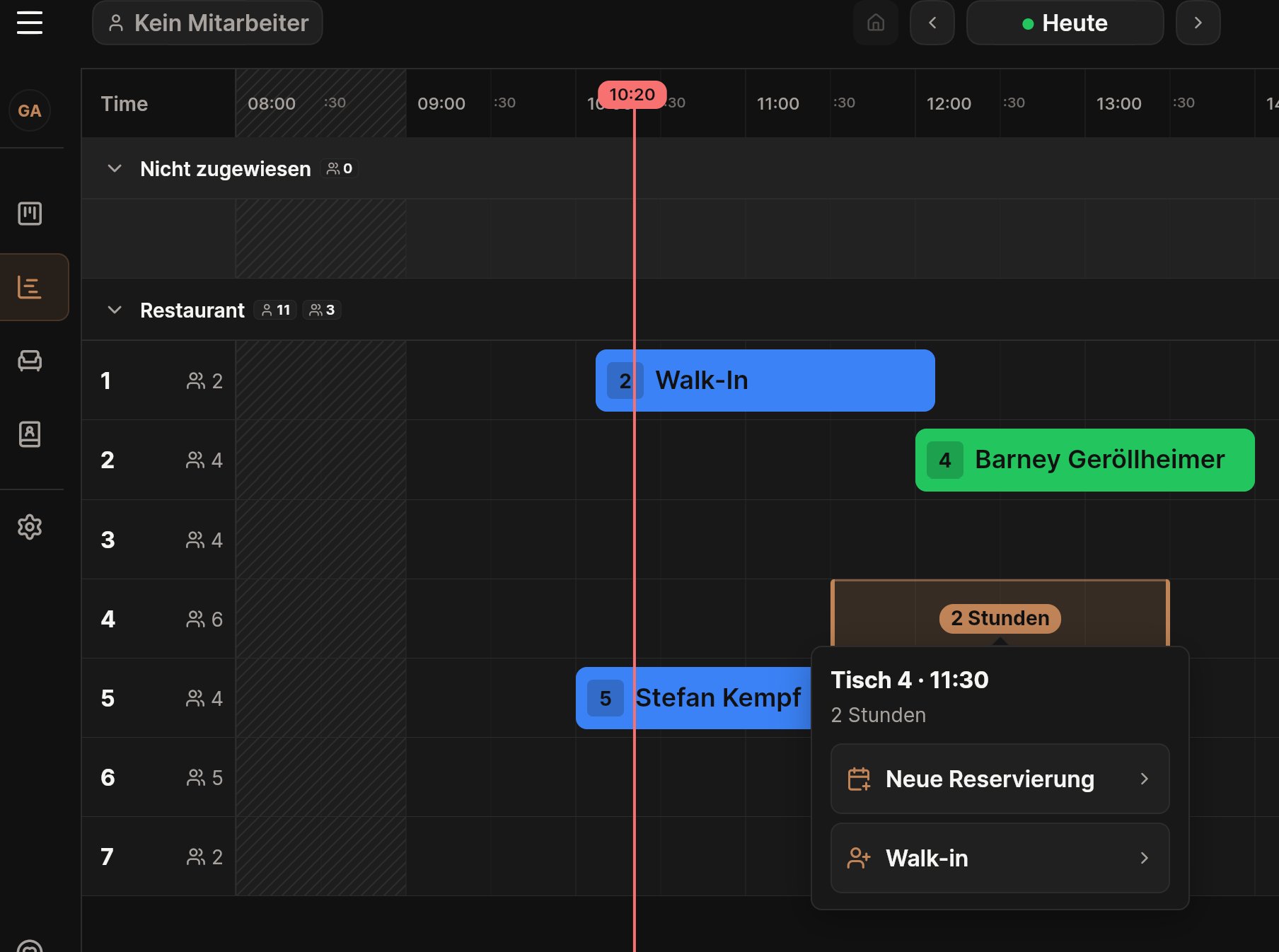Select table row 4
This screenshot has height=952, width=1279.
click(158, 619)
